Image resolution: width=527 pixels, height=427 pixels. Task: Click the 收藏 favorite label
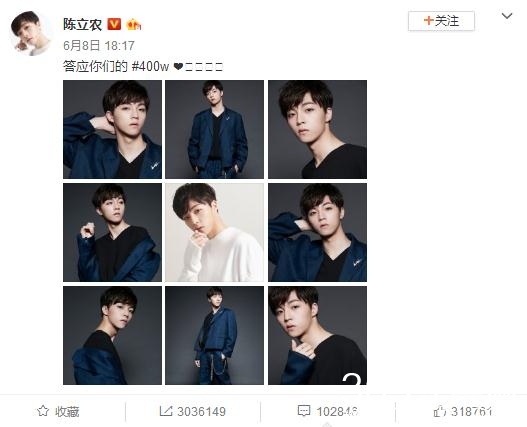point(68,411)
